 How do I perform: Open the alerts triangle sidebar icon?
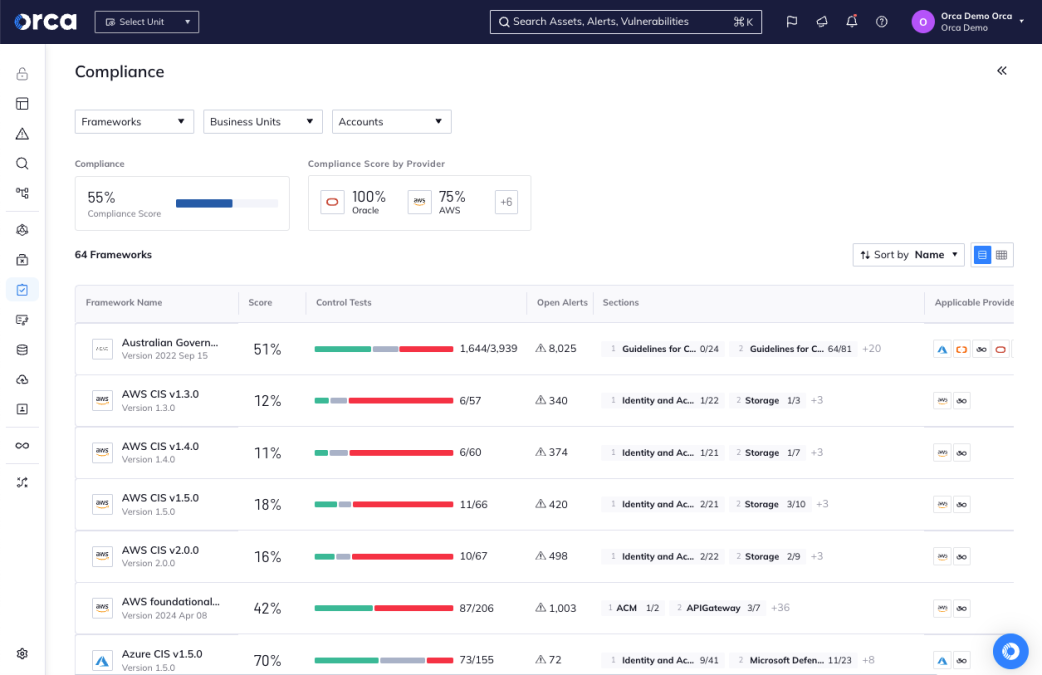(22, 134)
